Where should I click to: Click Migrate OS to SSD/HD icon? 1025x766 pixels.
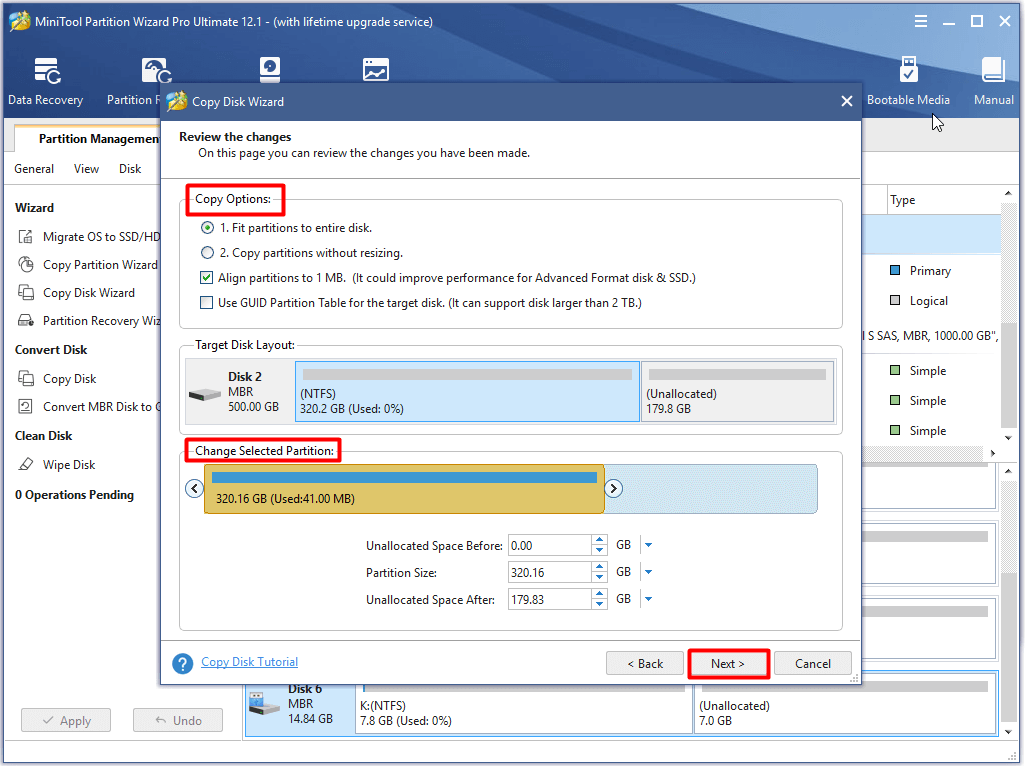(x=25, y=237)
